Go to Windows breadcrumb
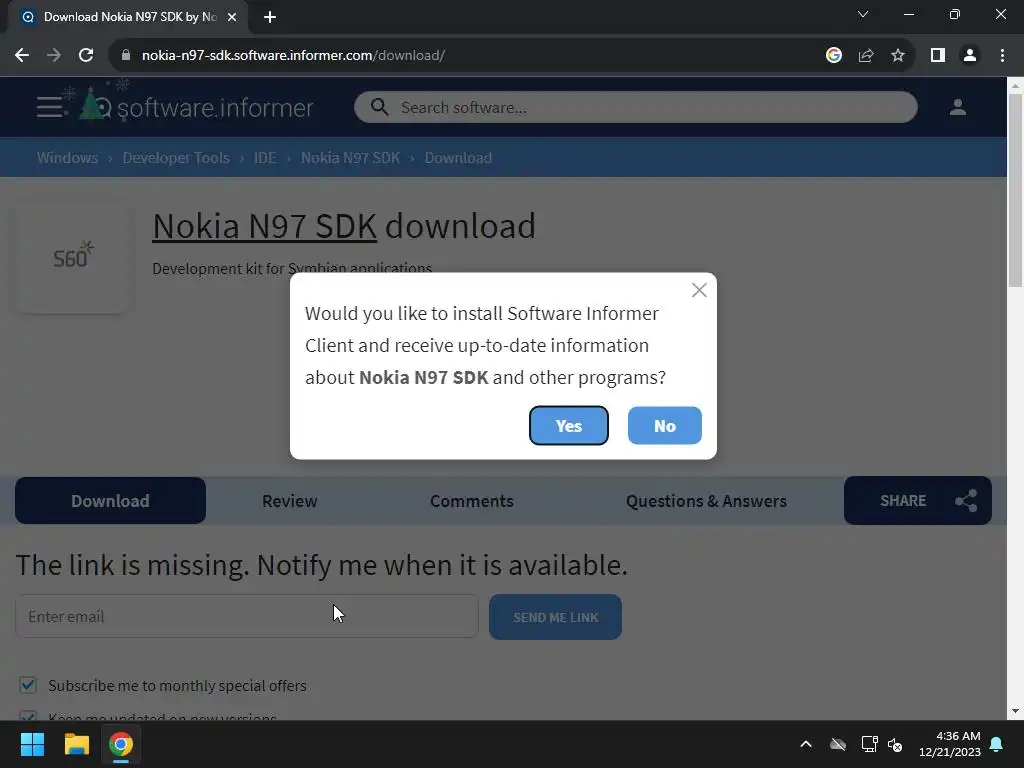This screenshot has height=768, width=1024. point(67,157)
